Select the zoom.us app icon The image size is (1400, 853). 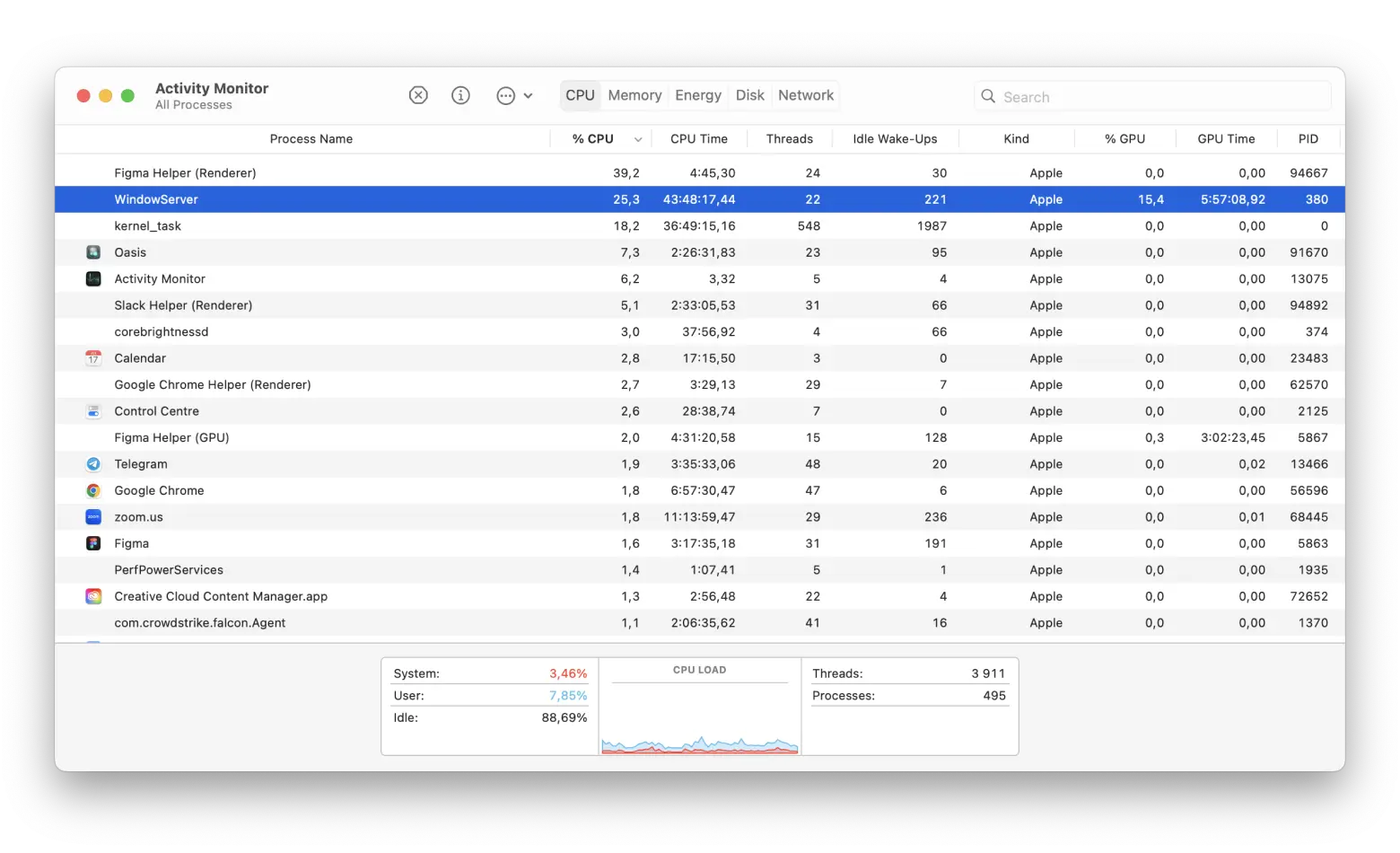[x=93, y=517]
